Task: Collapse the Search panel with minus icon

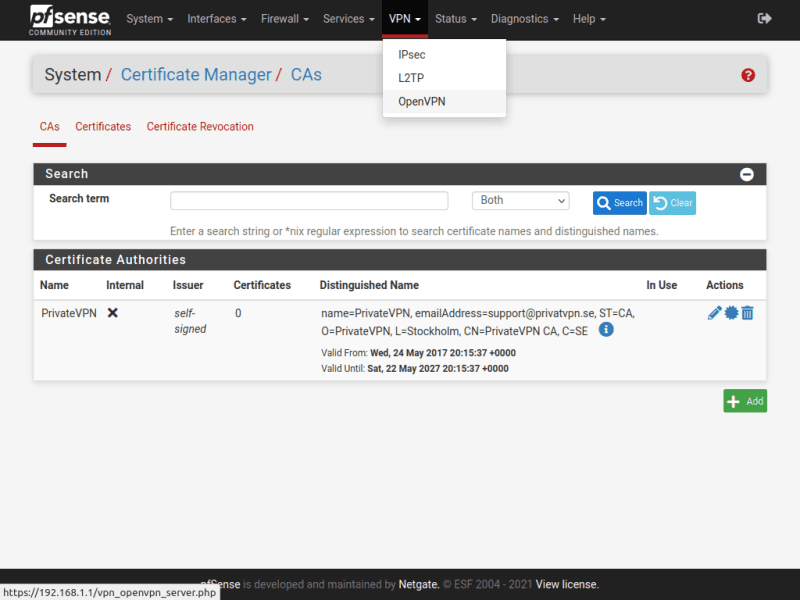Action: [746, 174]
